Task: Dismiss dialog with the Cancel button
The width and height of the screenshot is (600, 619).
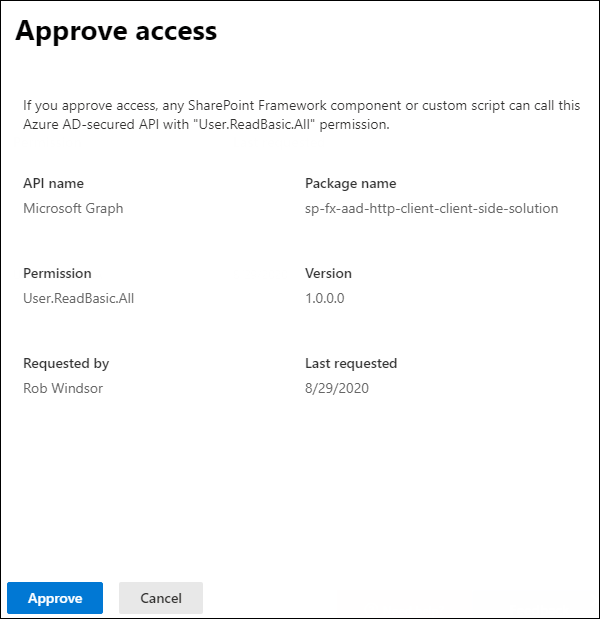Action: coord(161,598)
